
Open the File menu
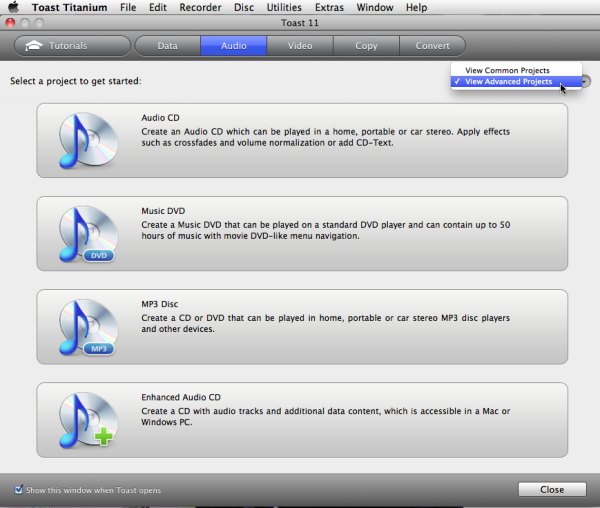[128, 7]
